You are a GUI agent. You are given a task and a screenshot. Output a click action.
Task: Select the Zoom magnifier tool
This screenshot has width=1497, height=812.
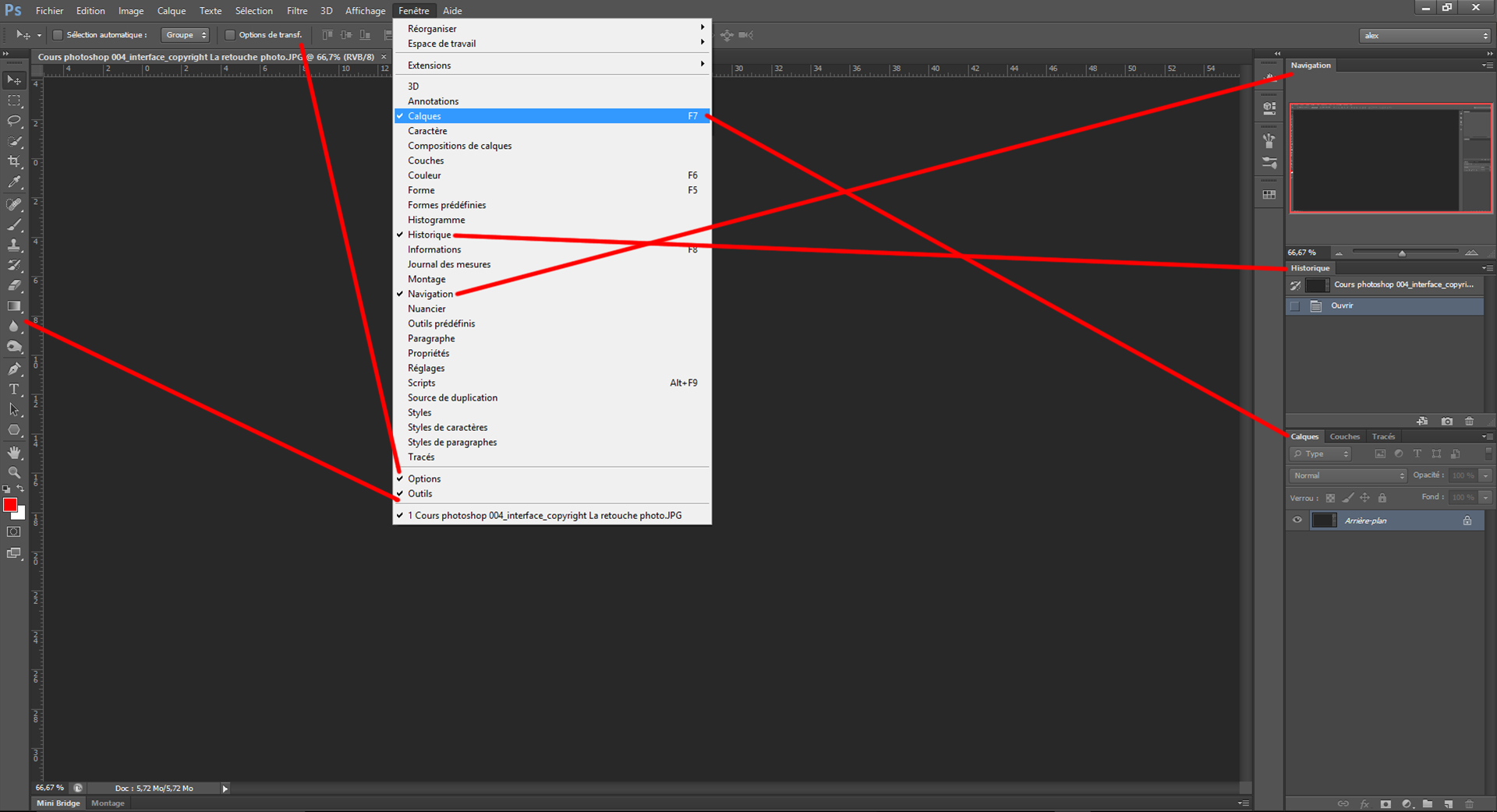[x=14, y=473]
